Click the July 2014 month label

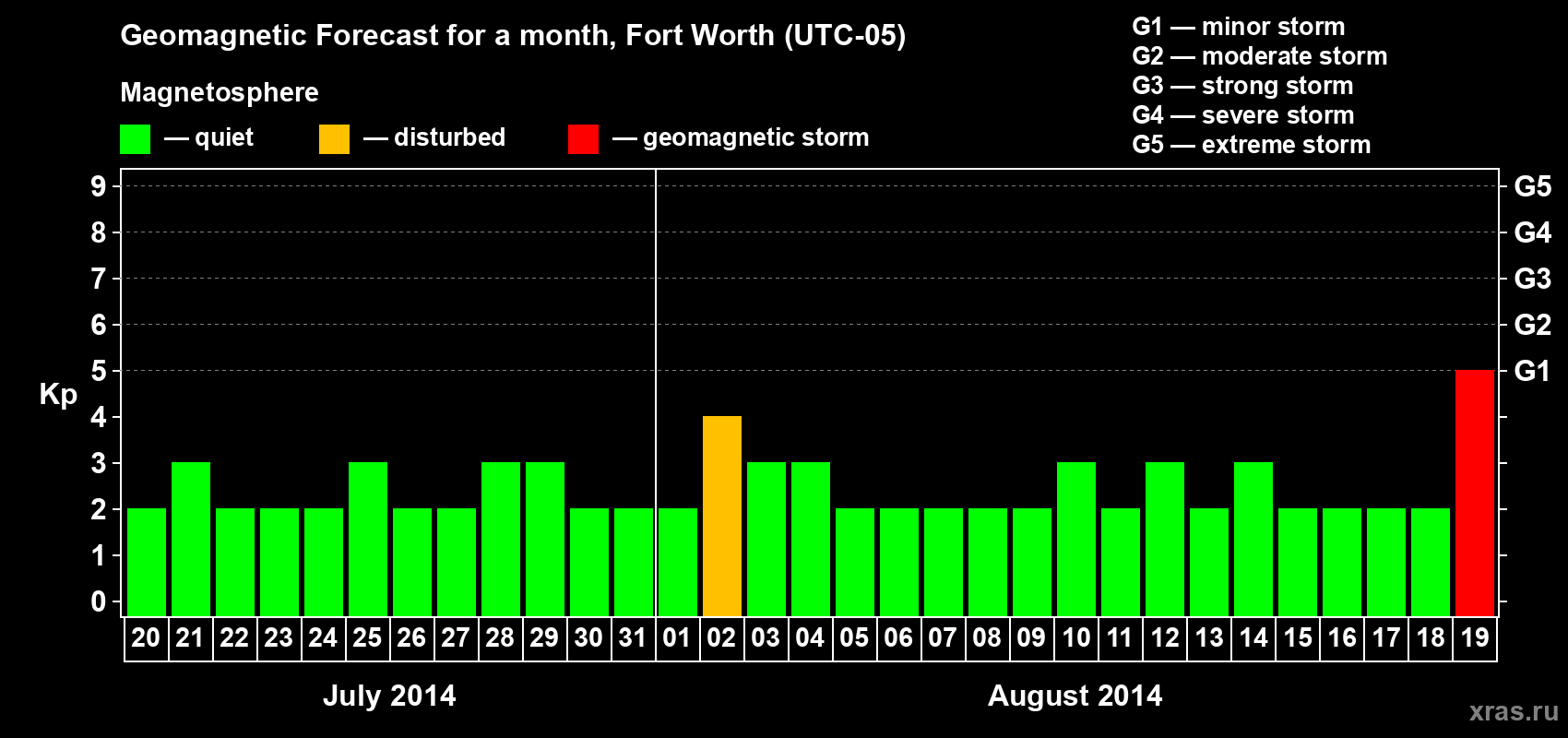(389, 696)
